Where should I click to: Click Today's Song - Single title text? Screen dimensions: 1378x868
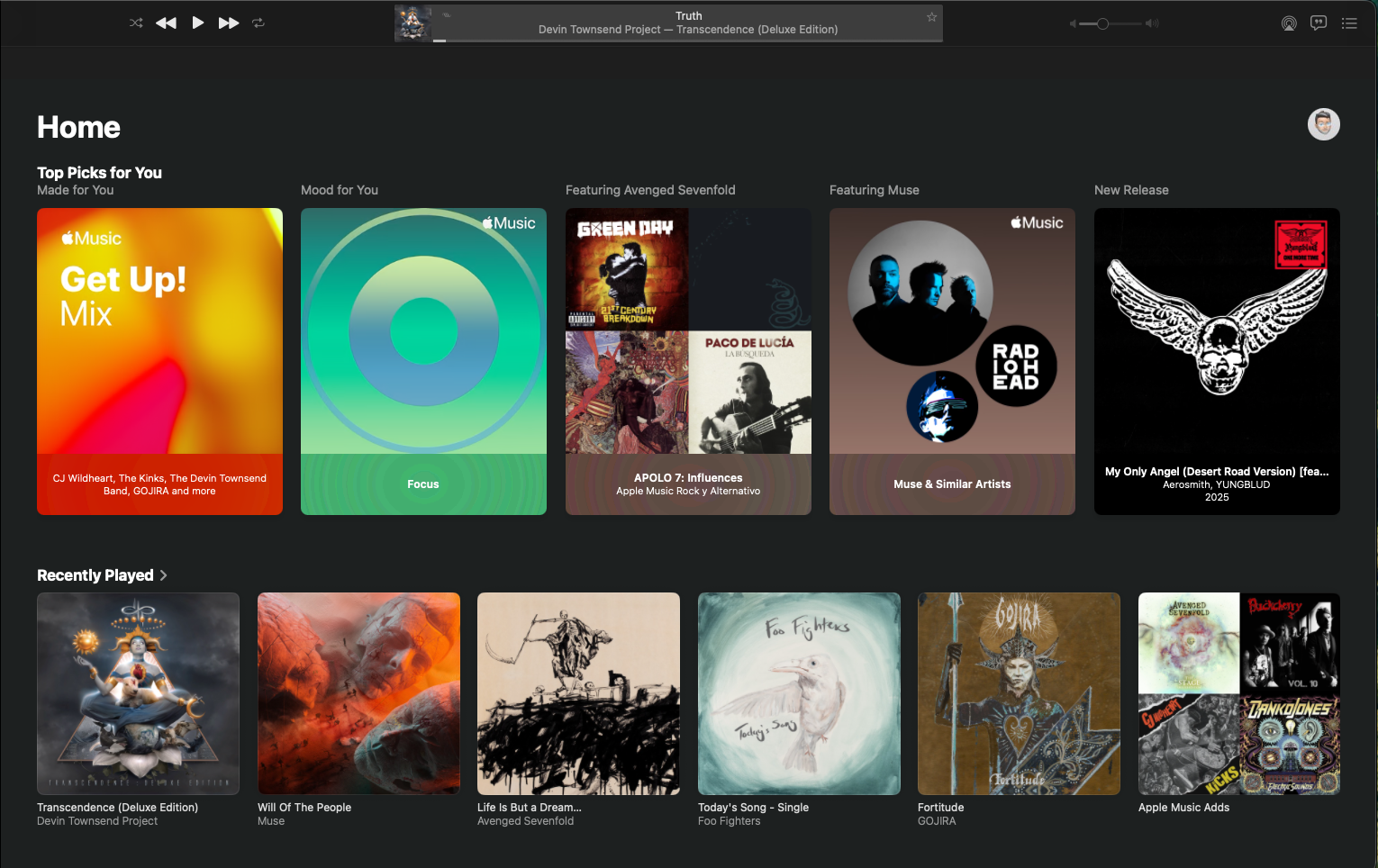click(753, 808)
